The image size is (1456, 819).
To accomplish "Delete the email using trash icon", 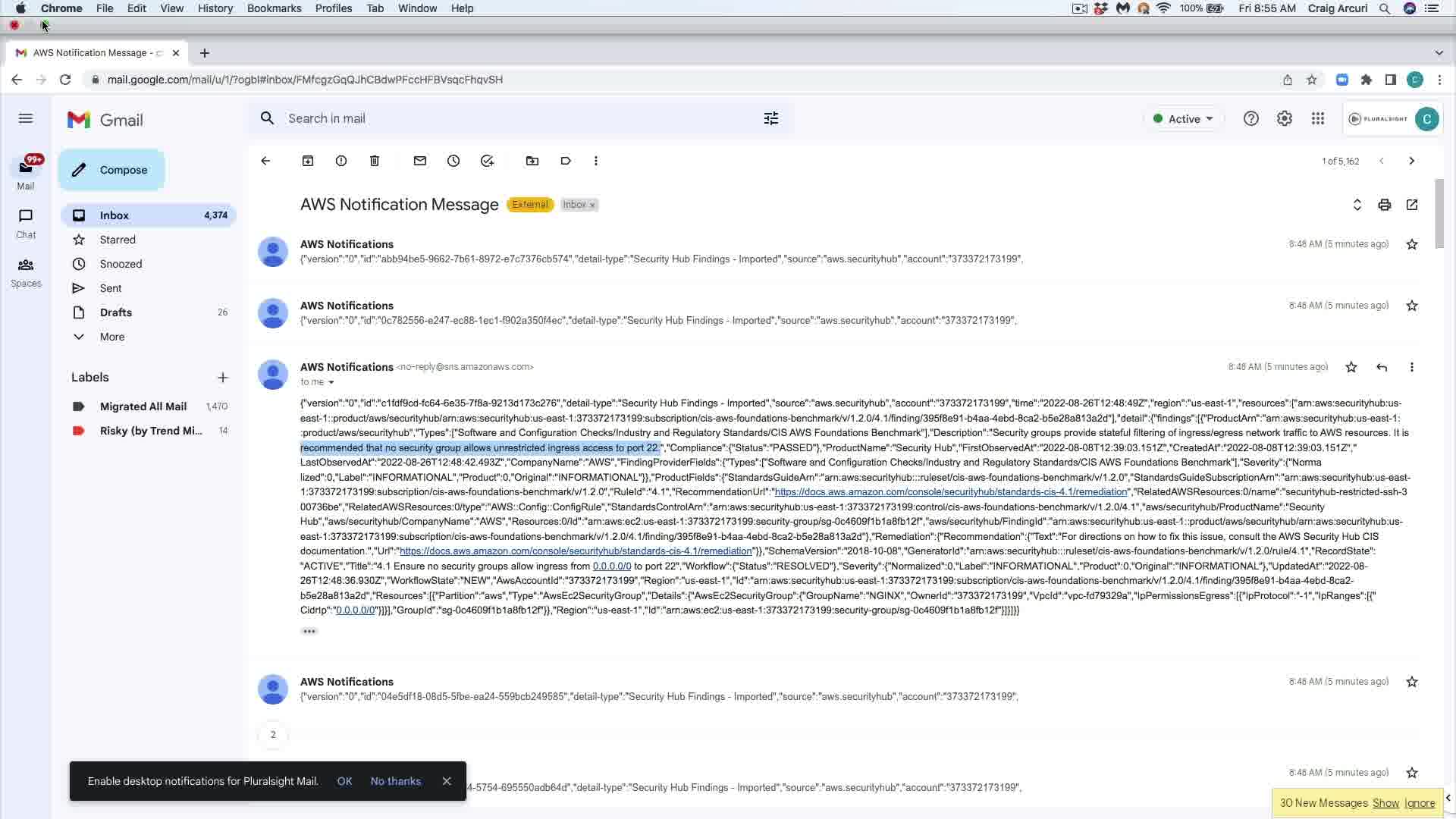I will tap(375, 161).
